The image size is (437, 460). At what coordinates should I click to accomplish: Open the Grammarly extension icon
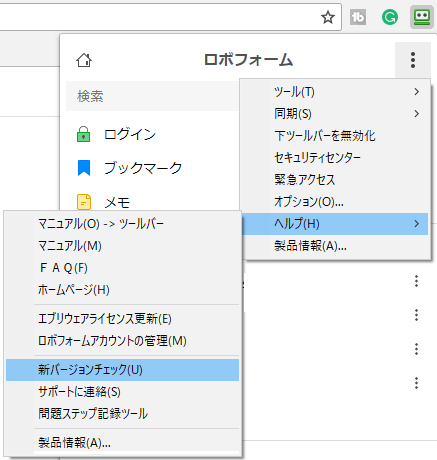pyautogui.click(x=390, y=17)
